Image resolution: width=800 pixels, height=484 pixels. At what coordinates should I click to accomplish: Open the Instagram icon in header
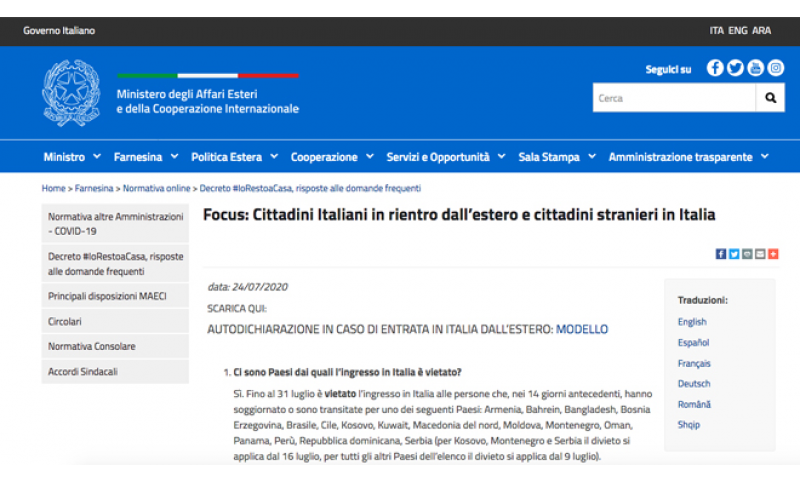click(776, 68)
